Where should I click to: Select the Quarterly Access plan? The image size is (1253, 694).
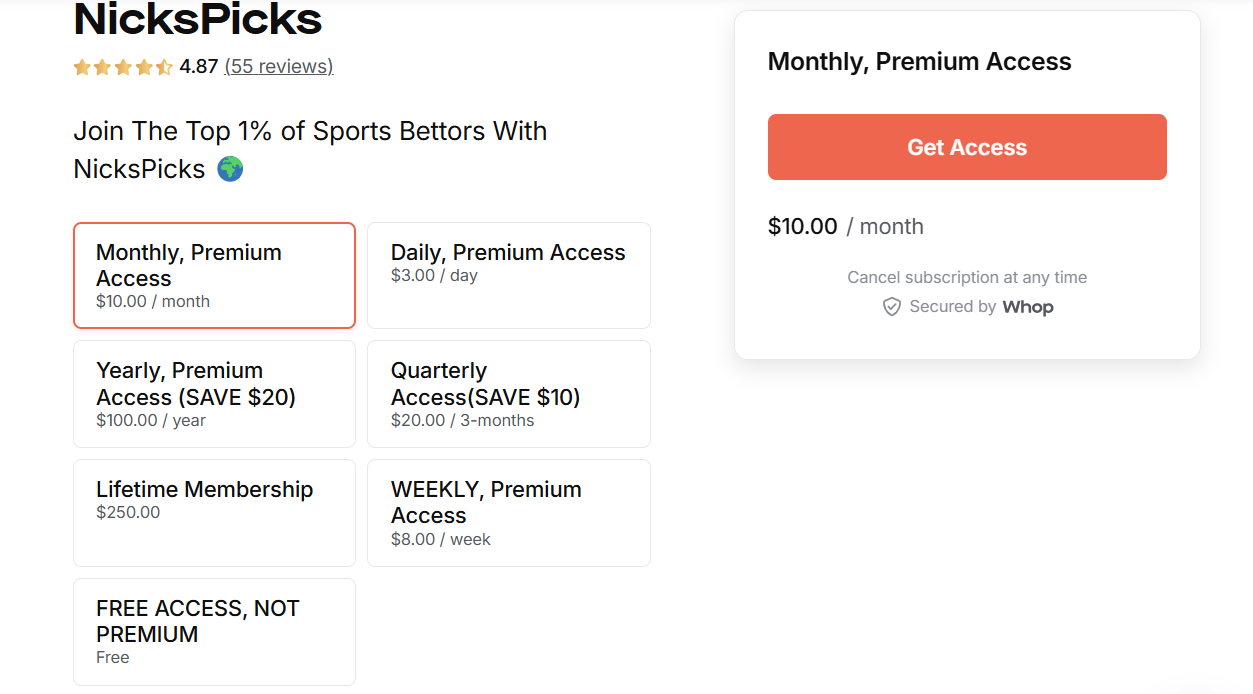508,393
